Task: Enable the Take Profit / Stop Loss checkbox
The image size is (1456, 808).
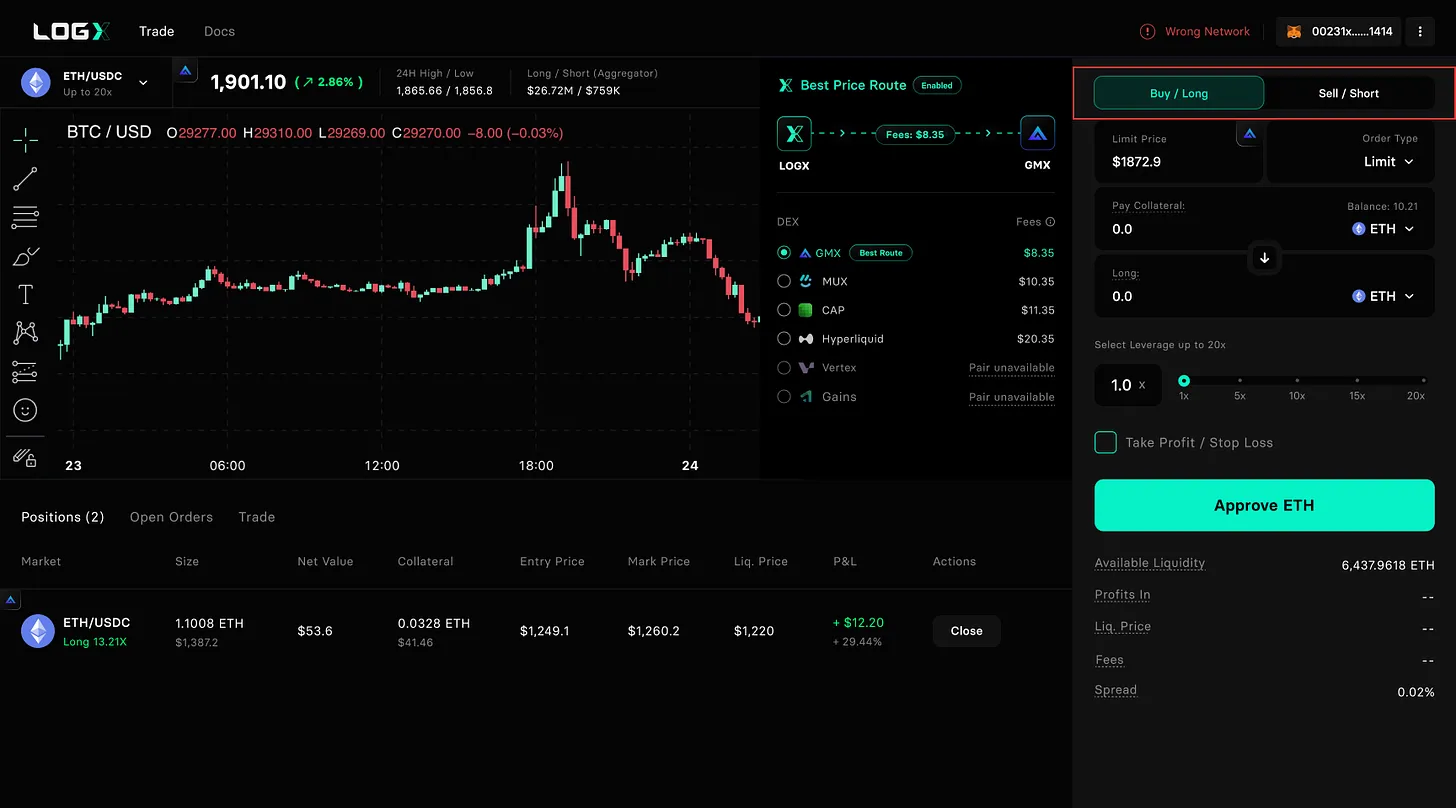Action: 1105,442
